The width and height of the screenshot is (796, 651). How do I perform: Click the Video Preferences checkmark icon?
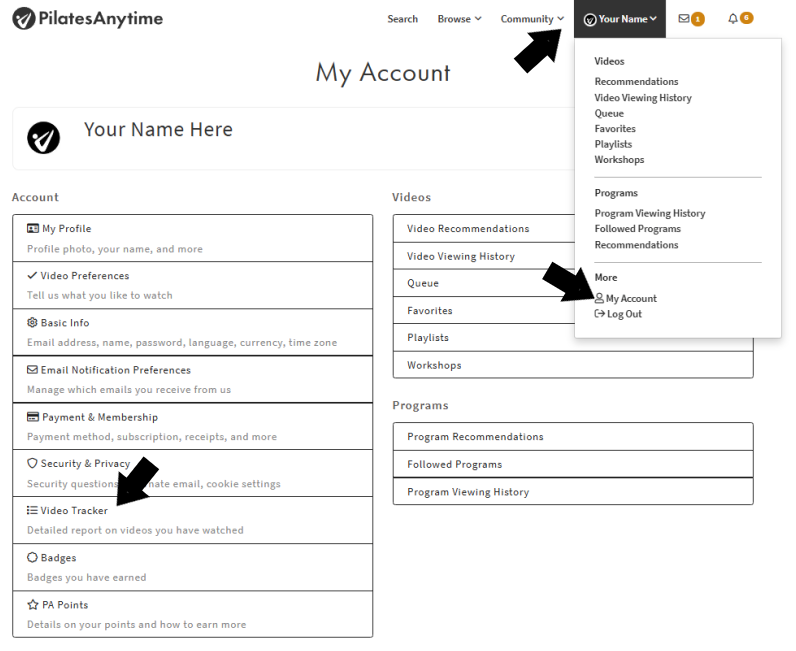coord(32,275)
